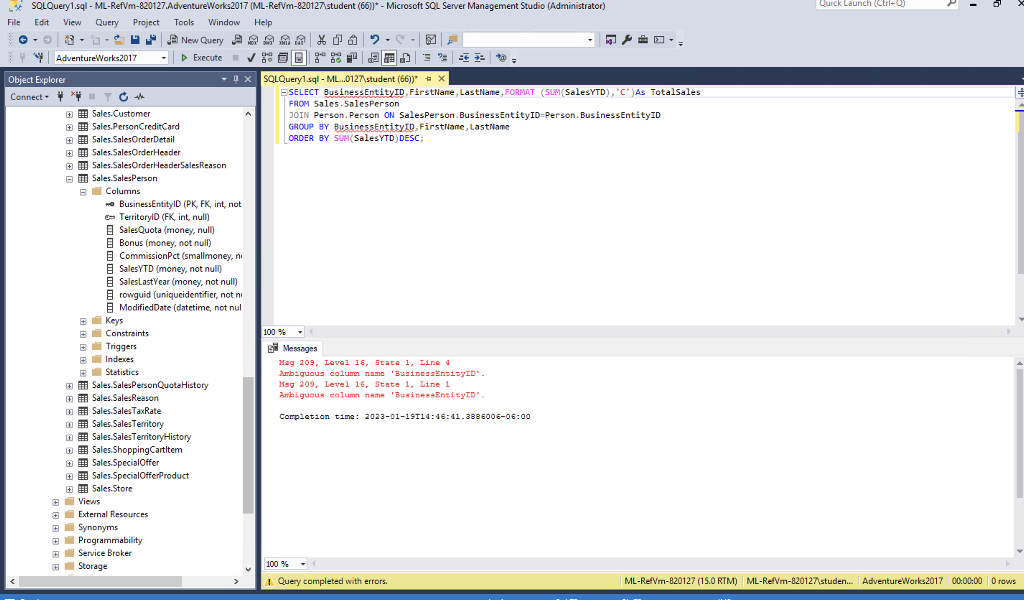
Task: Select SalesYTD (money, not null) column
Action: [170, 268]
